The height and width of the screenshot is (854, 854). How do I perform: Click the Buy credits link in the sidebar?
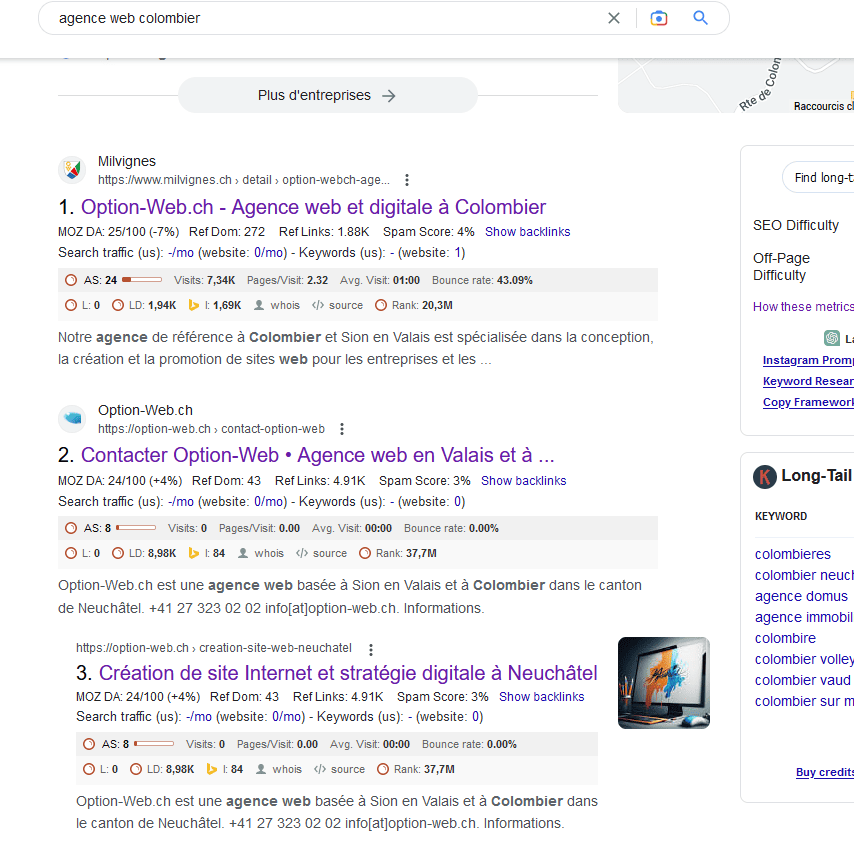pyautogui.click(x=824, y=772)
